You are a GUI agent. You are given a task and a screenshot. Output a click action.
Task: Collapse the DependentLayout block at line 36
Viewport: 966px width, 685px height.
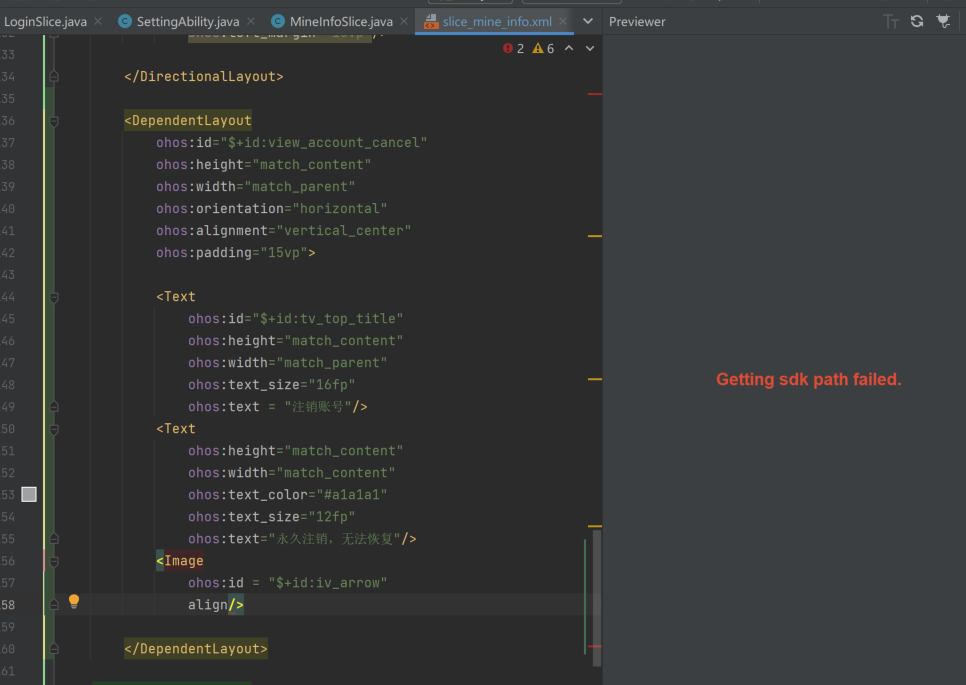click(54, 121)
